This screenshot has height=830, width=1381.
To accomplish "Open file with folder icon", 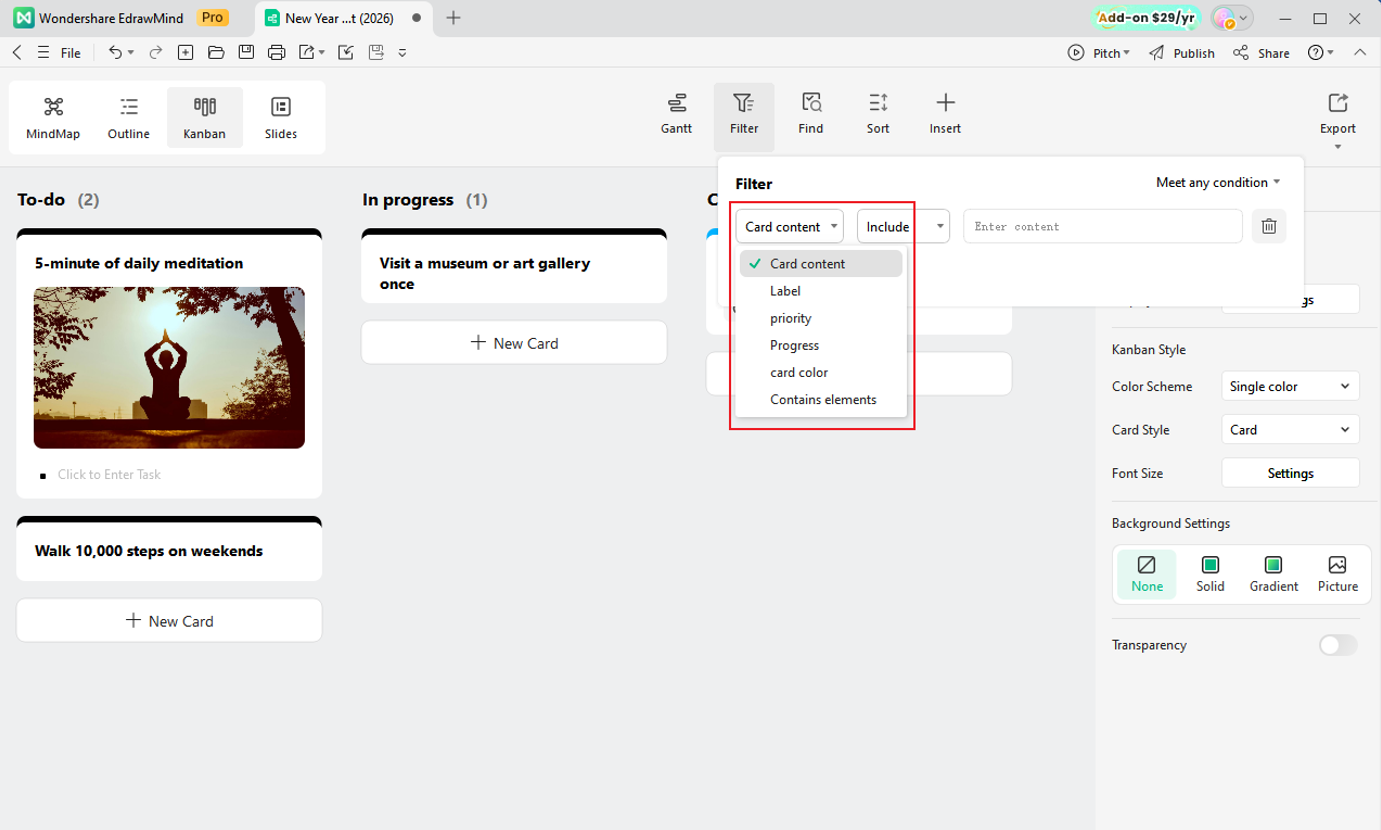I will coord(215,53).
